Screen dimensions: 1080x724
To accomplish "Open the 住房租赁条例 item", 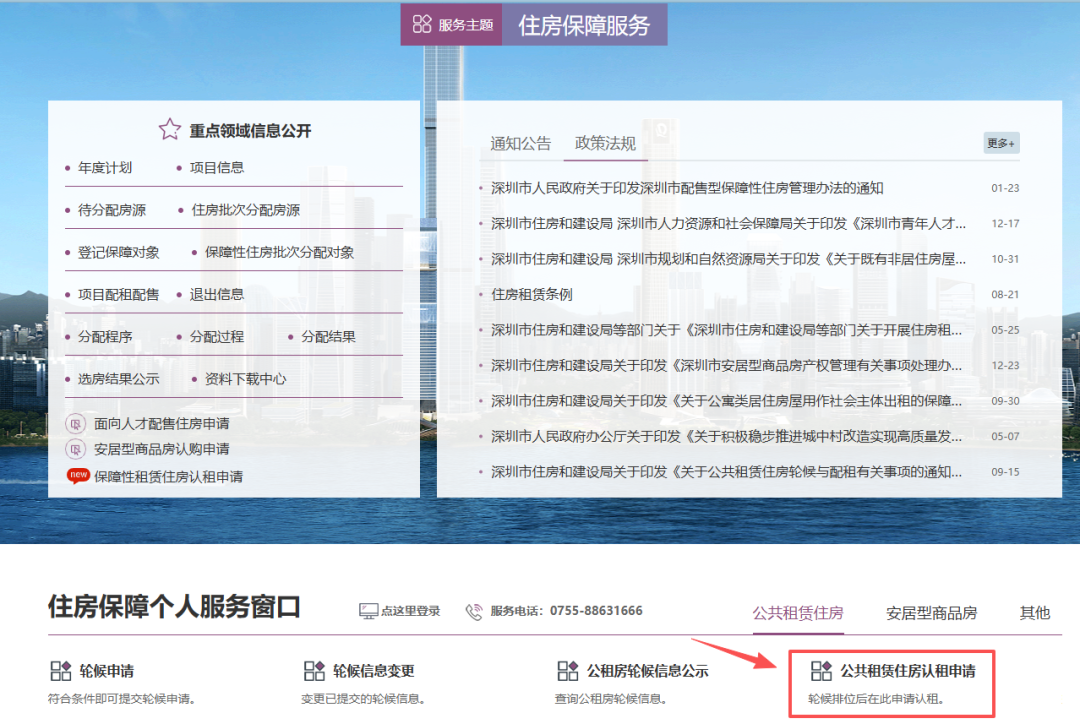I will click(x=532, y=294).
